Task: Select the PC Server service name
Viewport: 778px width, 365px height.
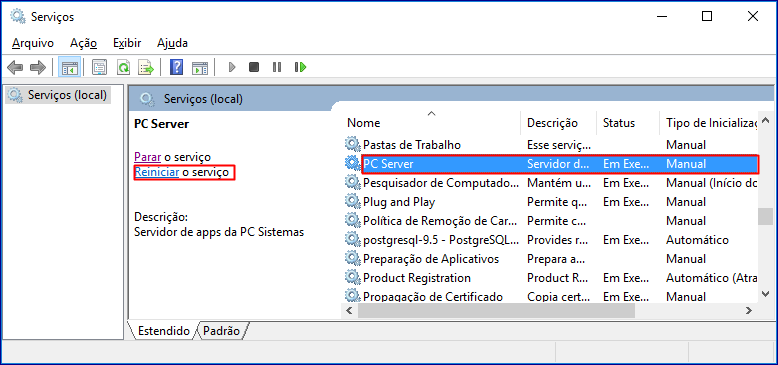Action: (388, 164)
